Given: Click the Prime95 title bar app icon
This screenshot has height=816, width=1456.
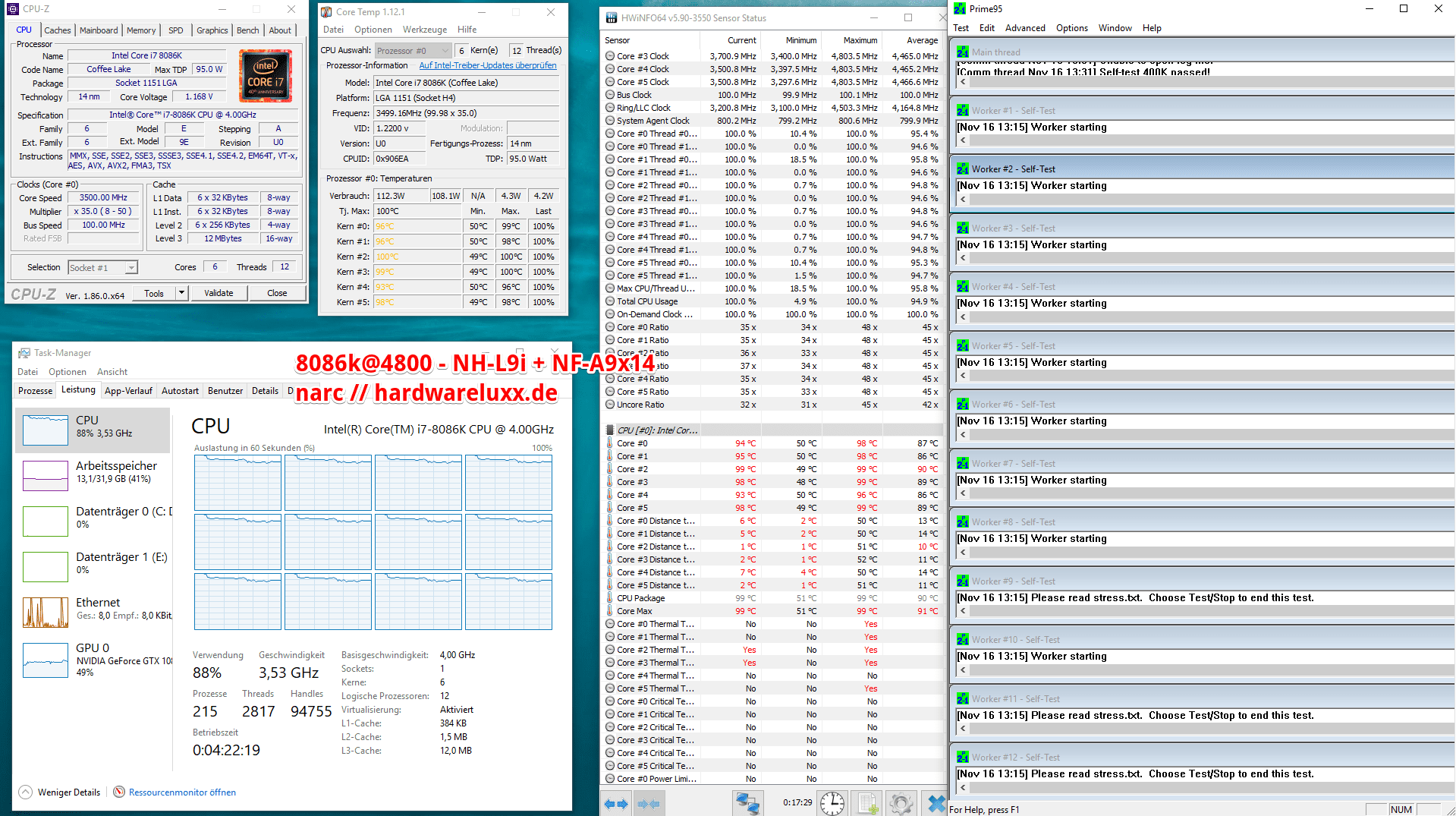Looking at the screenshot, I should (960, 9).
